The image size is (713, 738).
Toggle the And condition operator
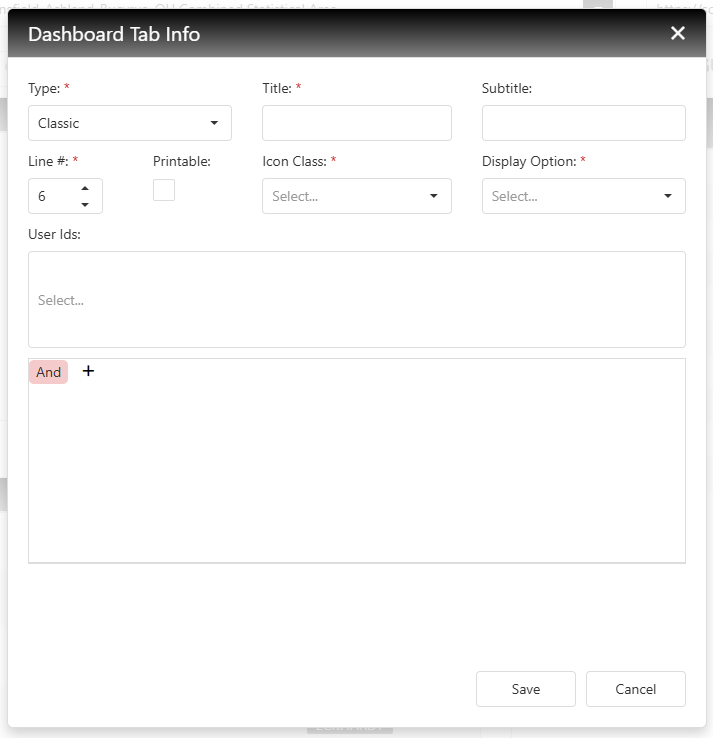pyautogui.click(x=48, y=372)
